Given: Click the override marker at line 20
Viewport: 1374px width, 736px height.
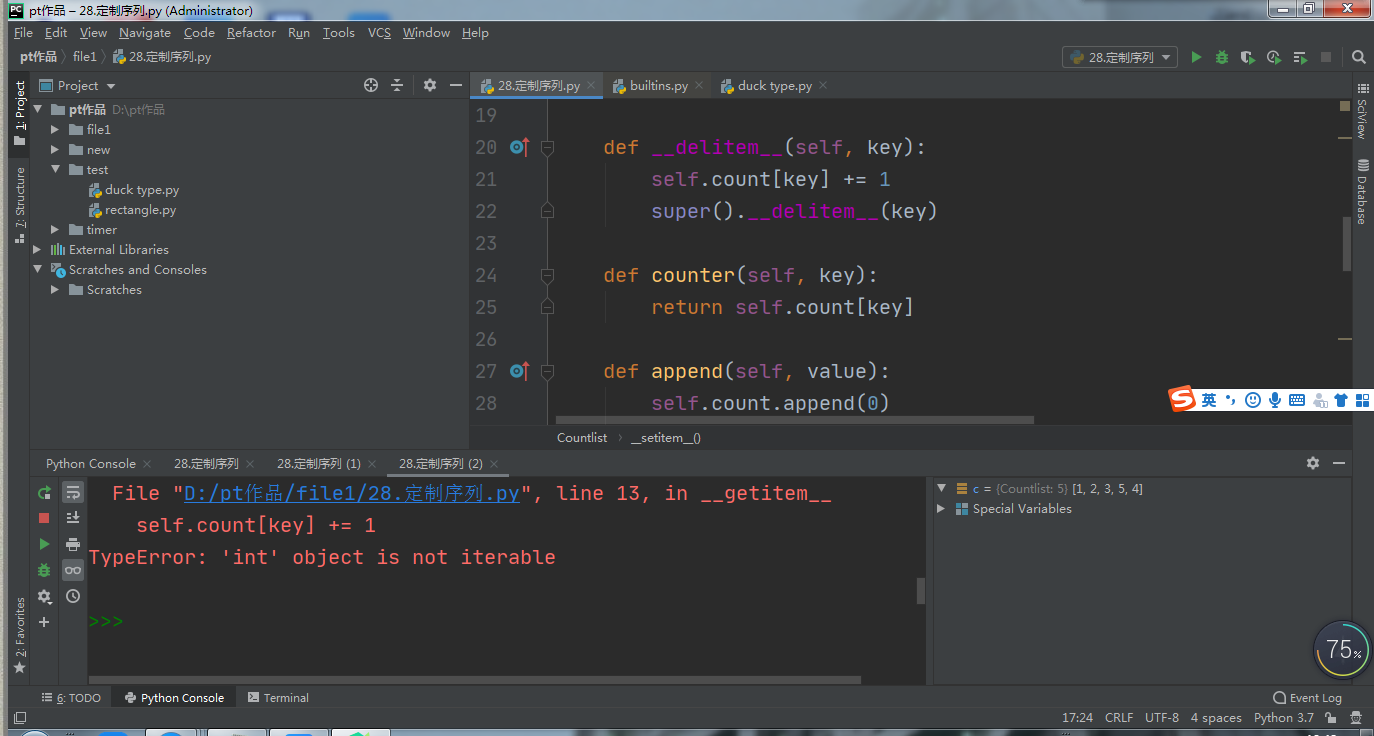Looking at the screenshot, I should pos(519,147).
